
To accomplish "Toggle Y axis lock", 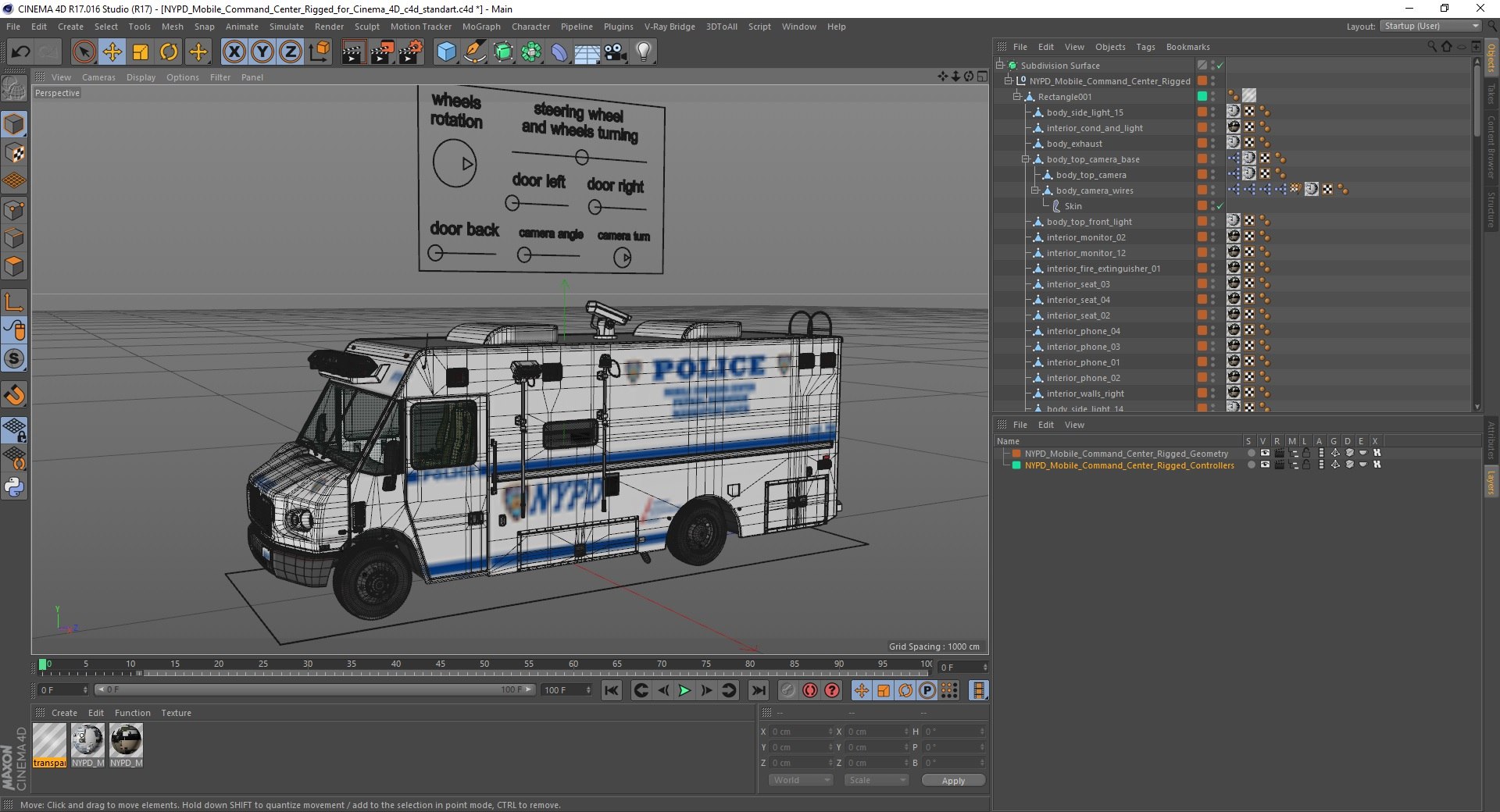I will [262, 52].
